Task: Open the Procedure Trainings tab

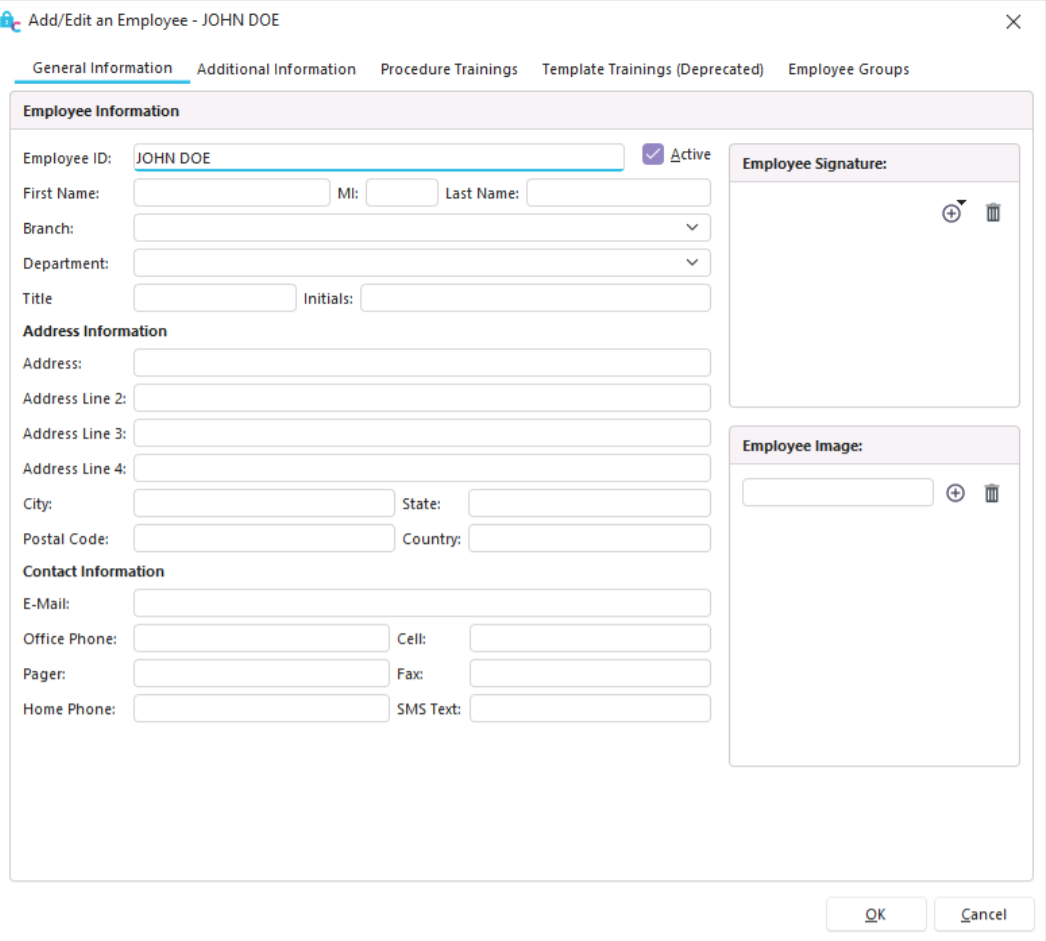Action: click(x=449, y=69)
